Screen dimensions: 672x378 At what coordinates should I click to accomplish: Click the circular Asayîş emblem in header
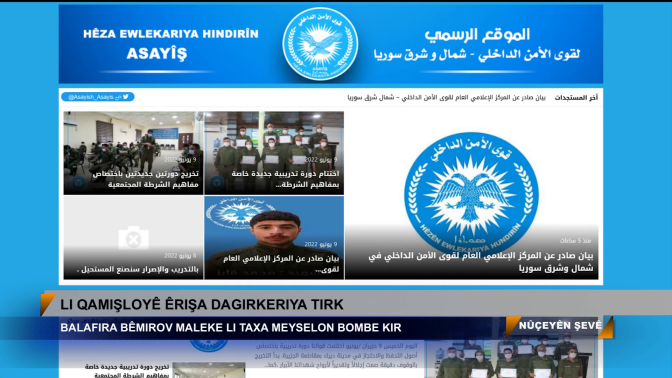[320, 44]
